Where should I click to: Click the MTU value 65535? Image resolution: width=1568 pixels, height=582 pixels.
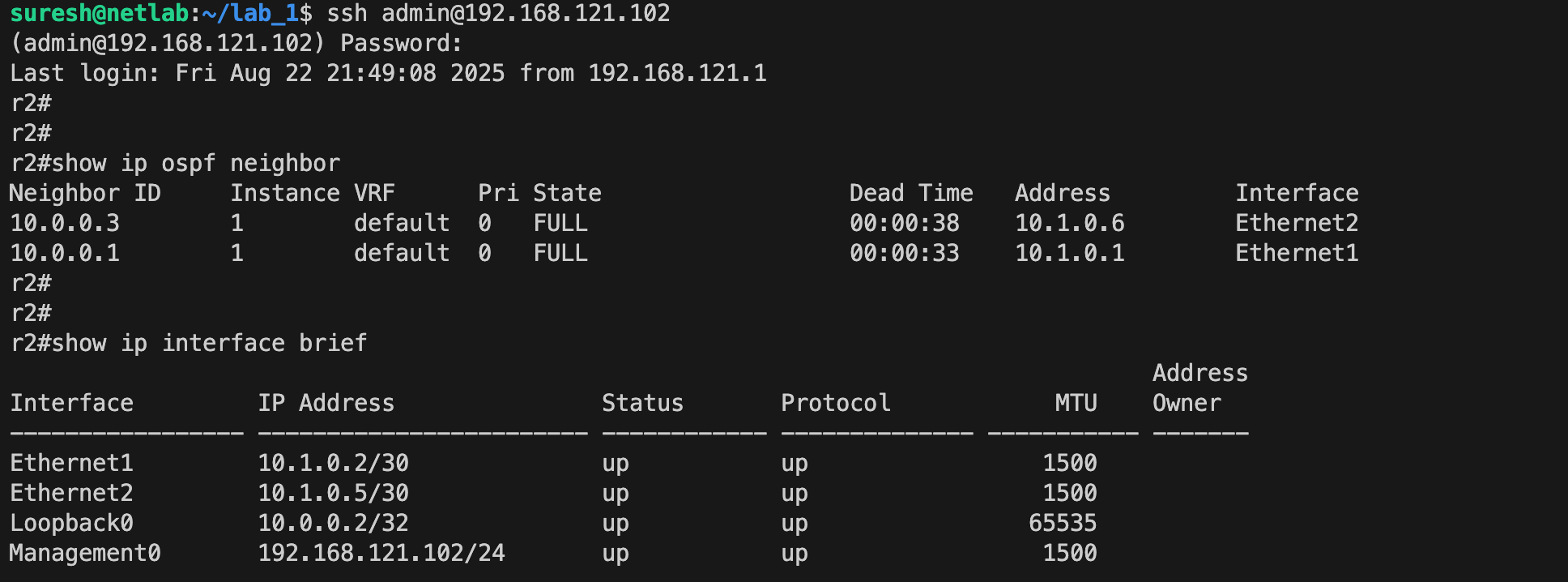click(x=1063, y=524)
